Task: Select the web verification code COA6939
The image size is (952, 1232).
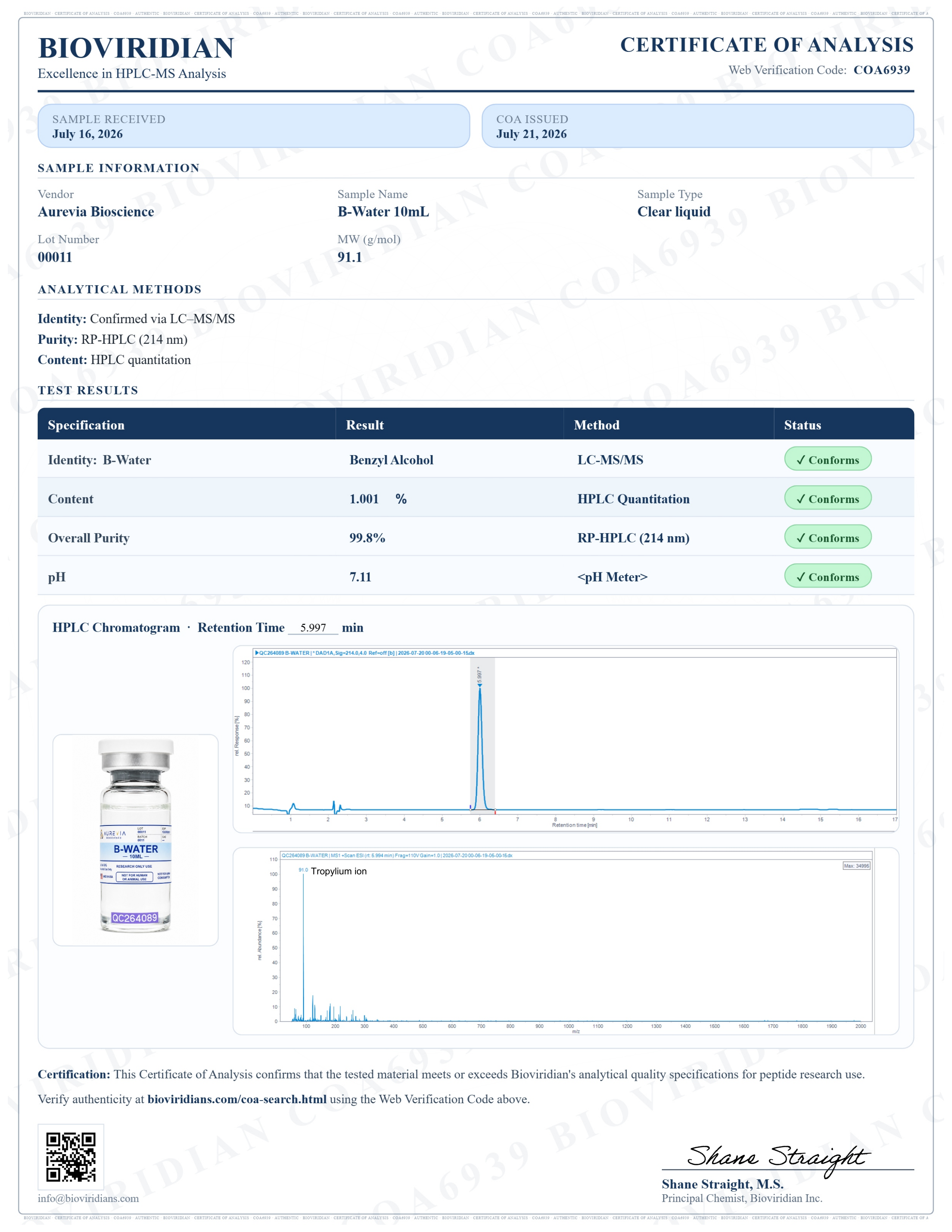Action: tap(881, 70)
